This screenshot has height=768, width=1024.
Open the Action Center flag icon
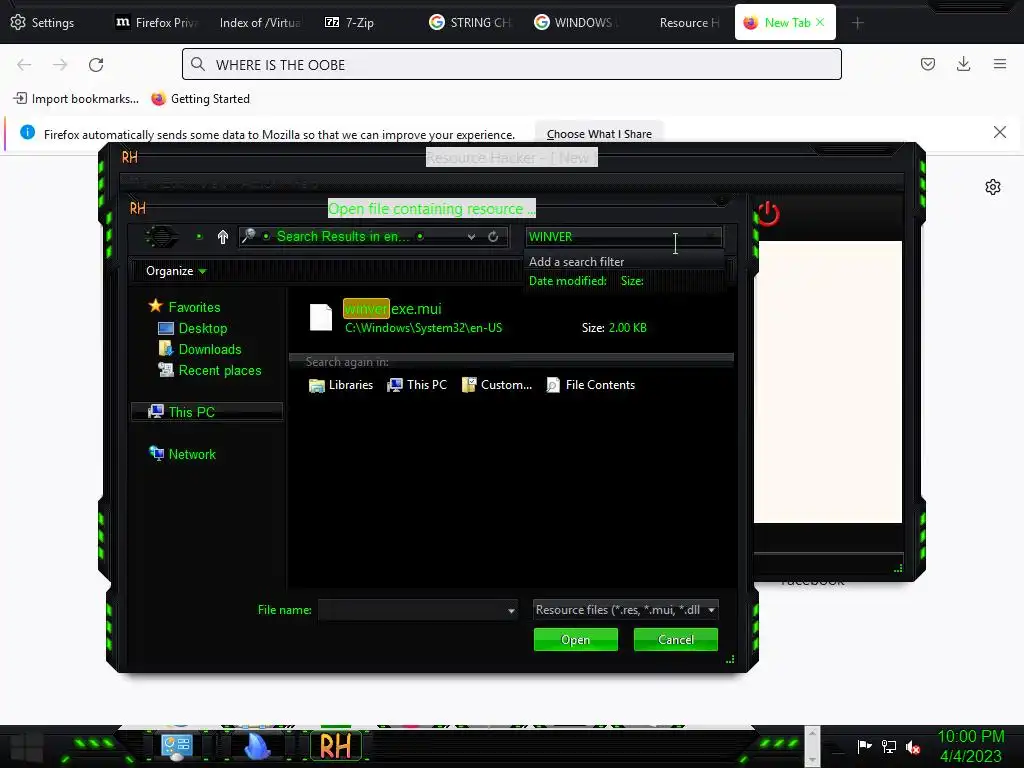pyautogui.click(x=865, y=746)
